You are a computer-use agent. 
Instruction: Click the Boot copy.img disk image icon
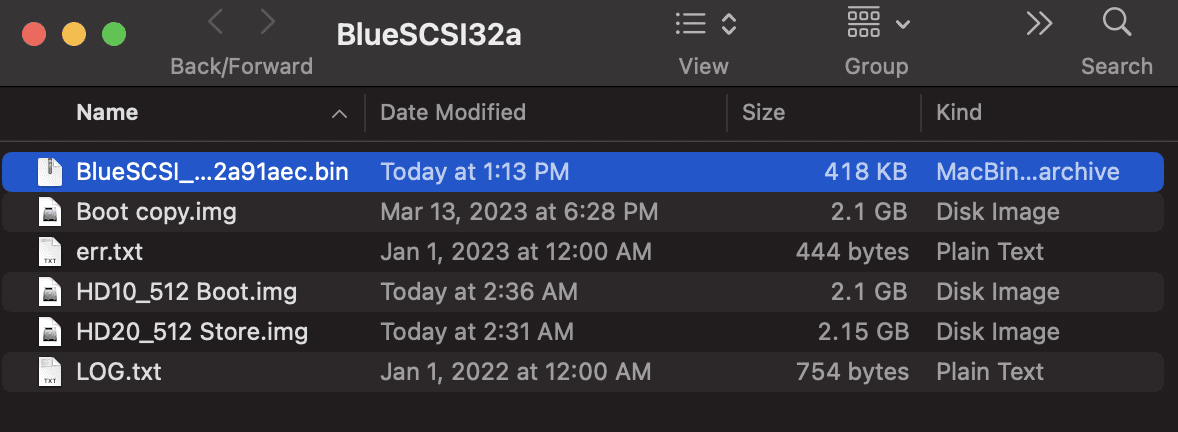point(49,212)
